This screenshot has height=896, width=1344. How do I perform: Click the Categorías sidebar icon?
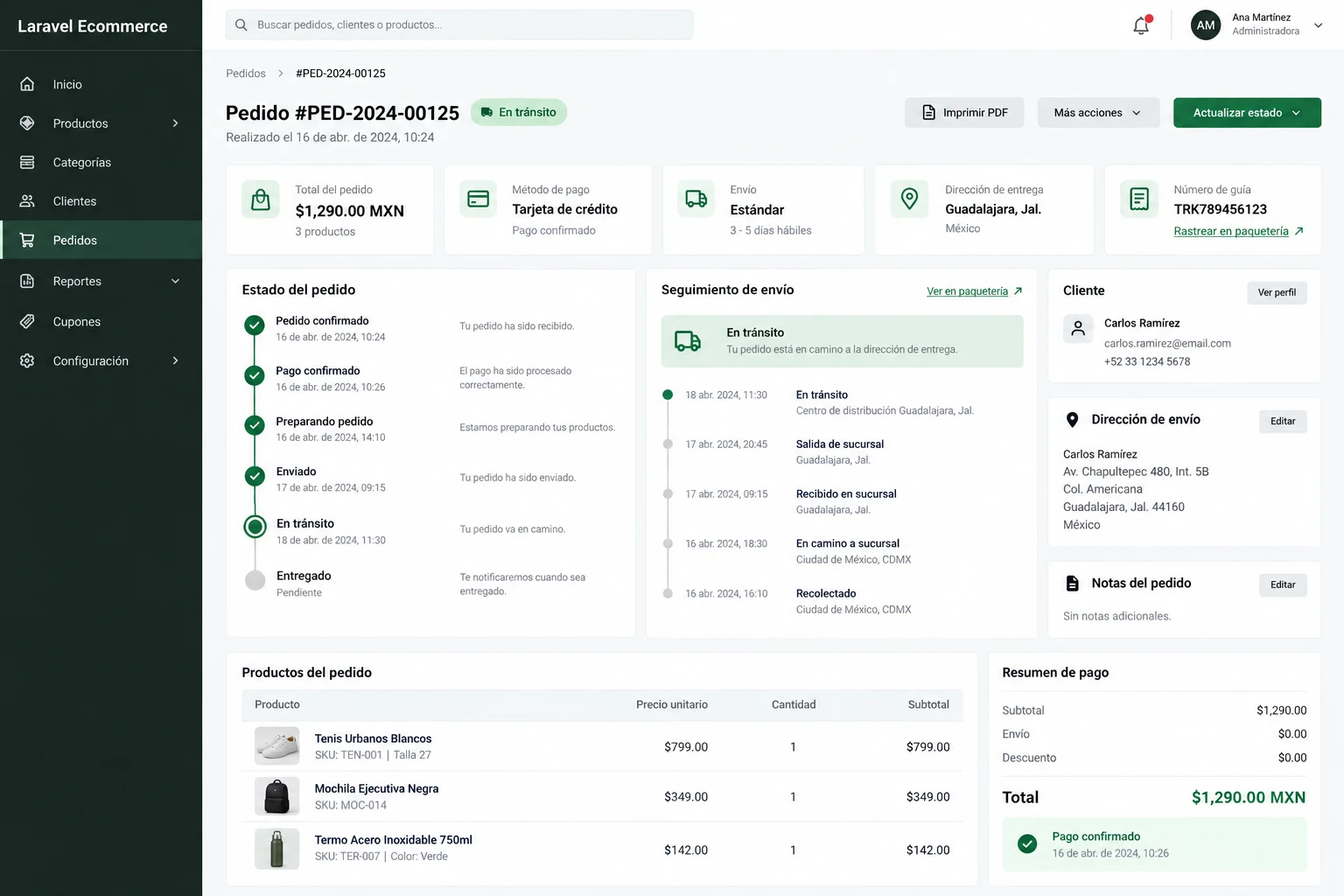27,162
